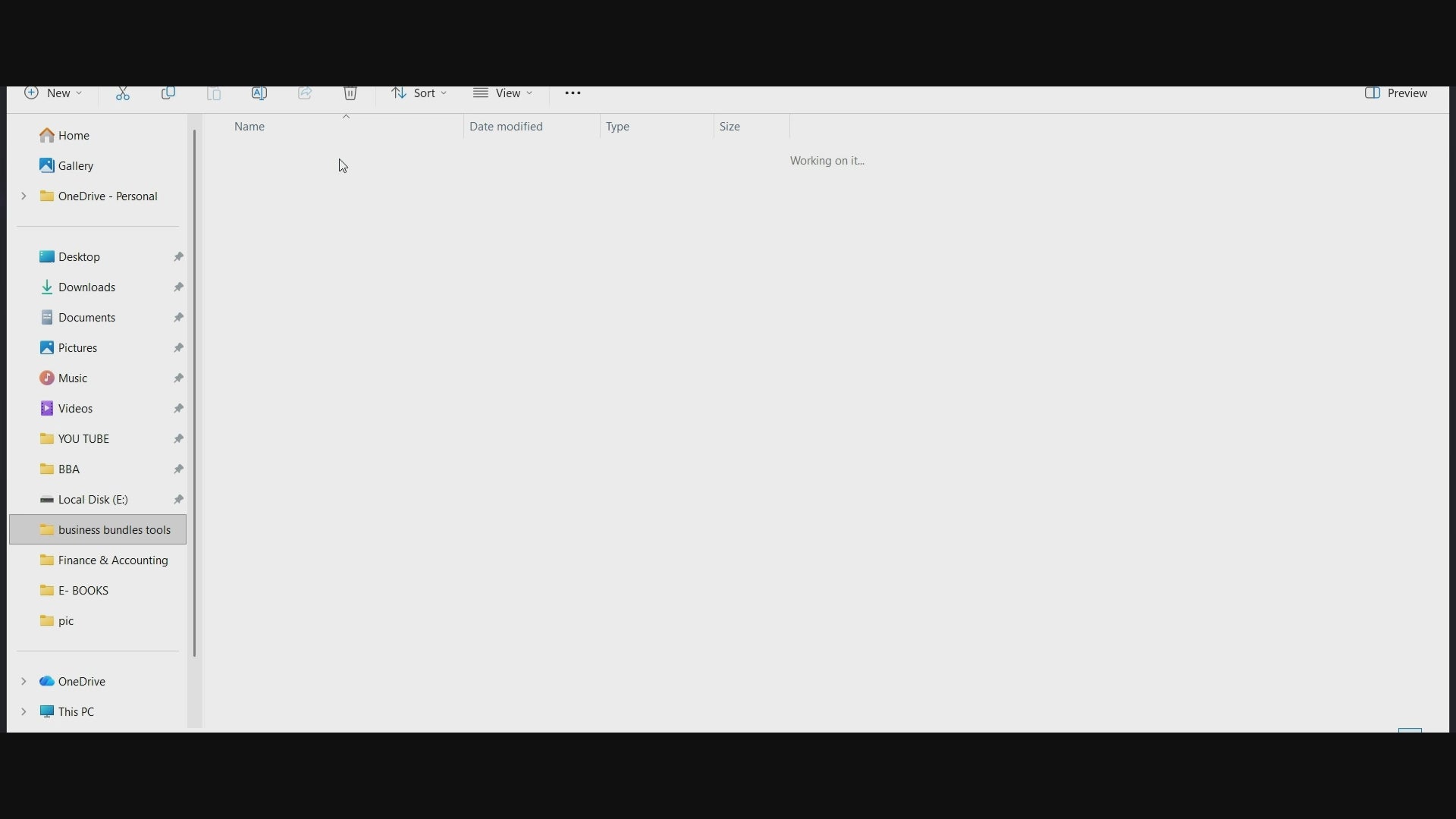Click the Paste clipboard icon
This screenshot has width=1456, height=819.
214,93
